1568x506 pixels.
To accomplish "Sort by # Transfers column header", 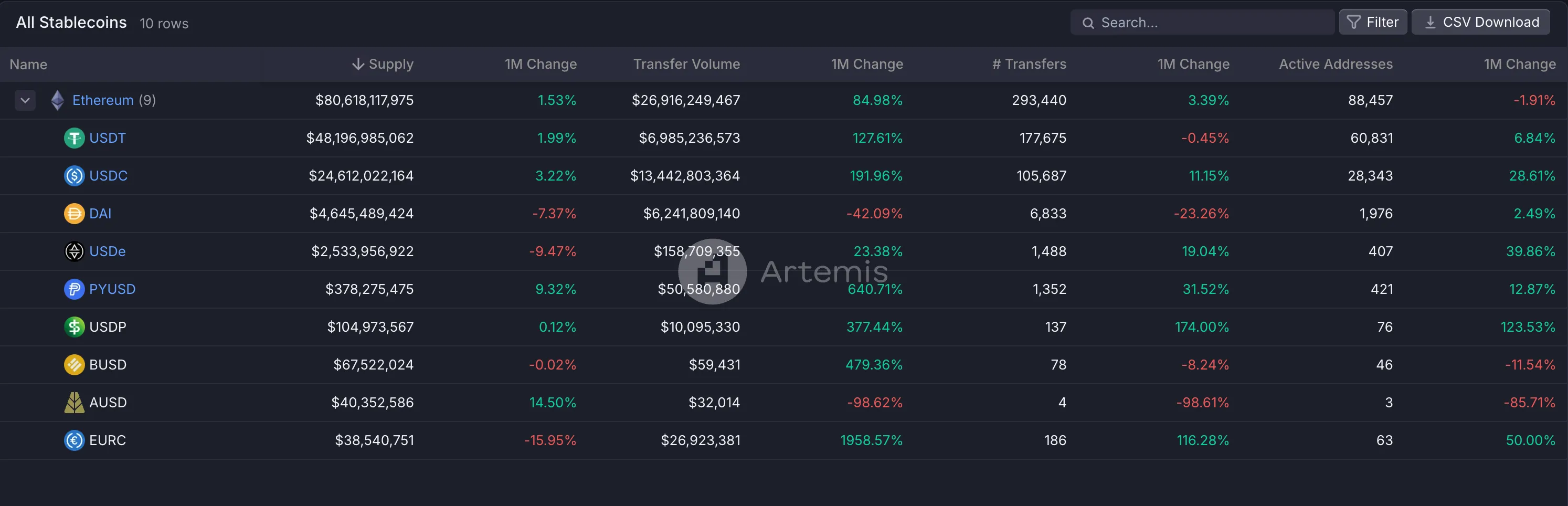I will 1029,64.
